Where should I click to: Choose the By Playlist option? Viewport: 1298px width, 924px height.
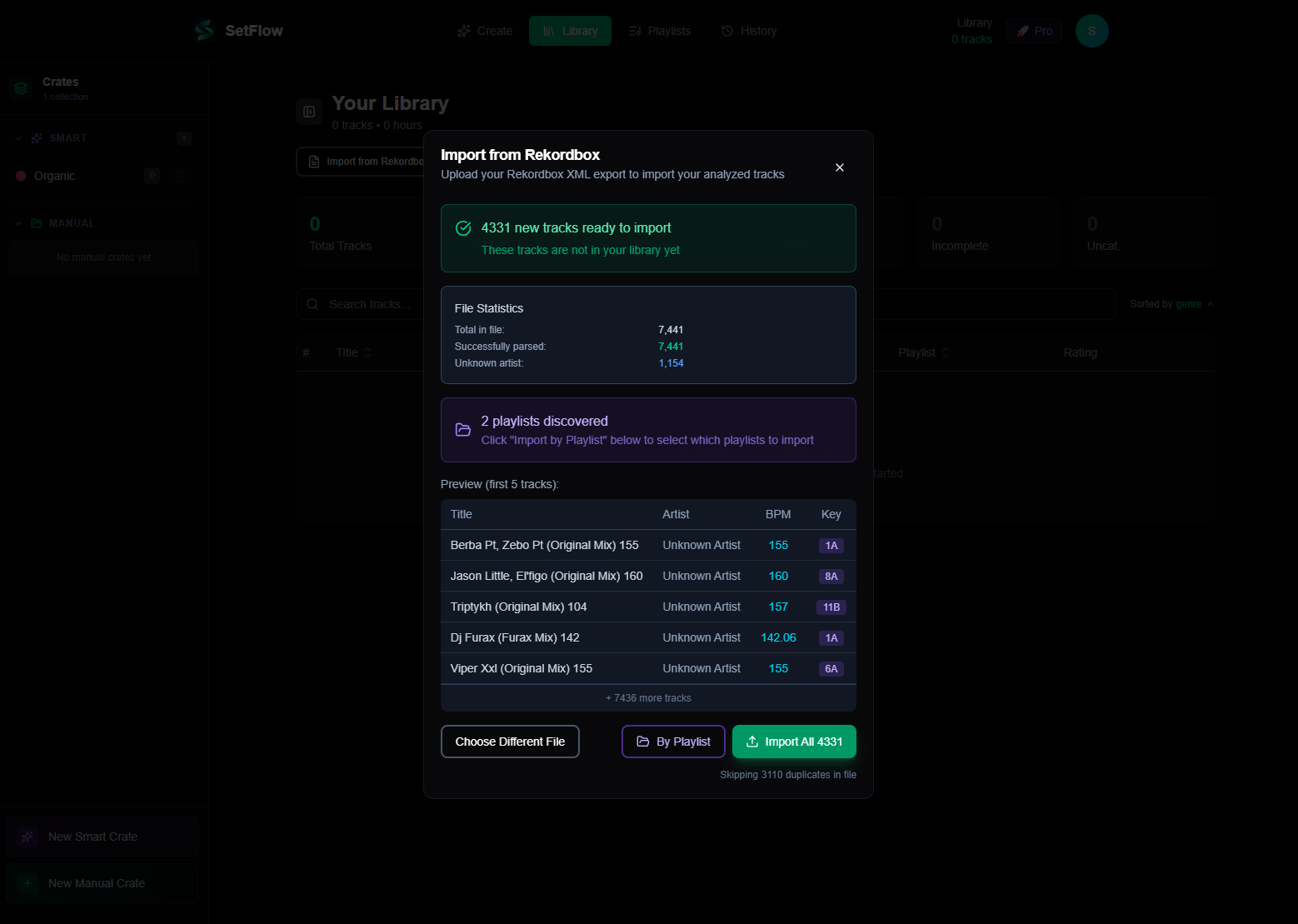pyautogui.click(x=672, y=741)
